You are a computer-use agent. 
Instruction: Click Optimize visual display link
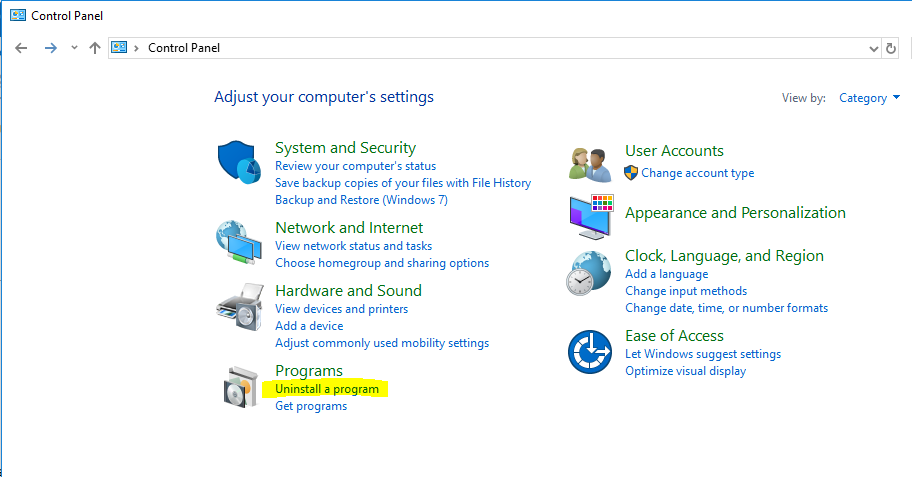point(685,371)
